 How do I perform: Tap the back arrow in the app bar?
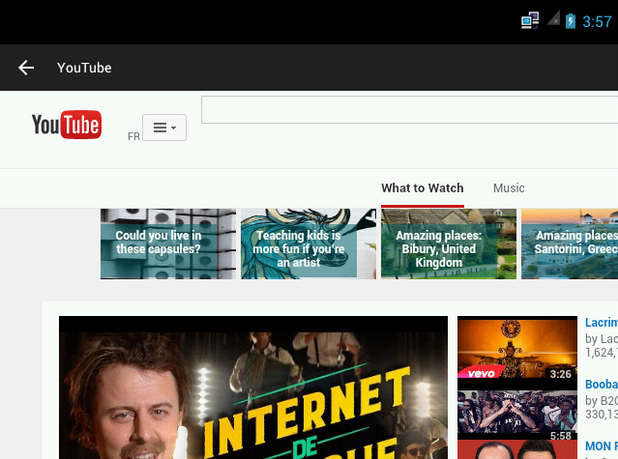tap(26, 68)
